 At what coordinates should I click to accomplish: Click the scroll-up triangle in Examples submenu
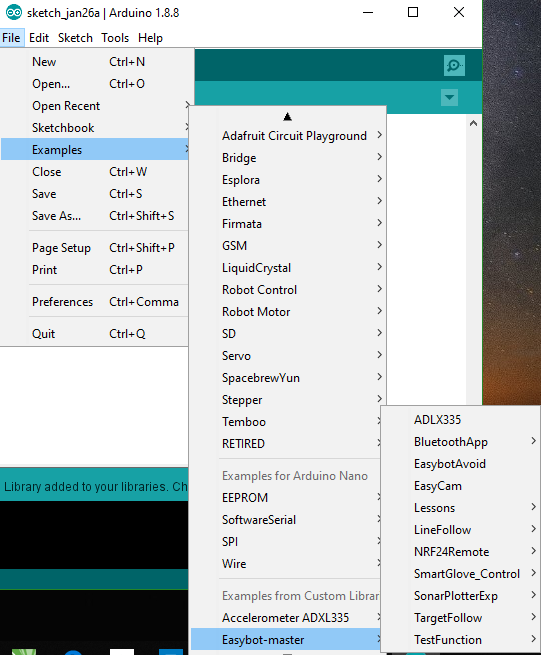[287, 117]
